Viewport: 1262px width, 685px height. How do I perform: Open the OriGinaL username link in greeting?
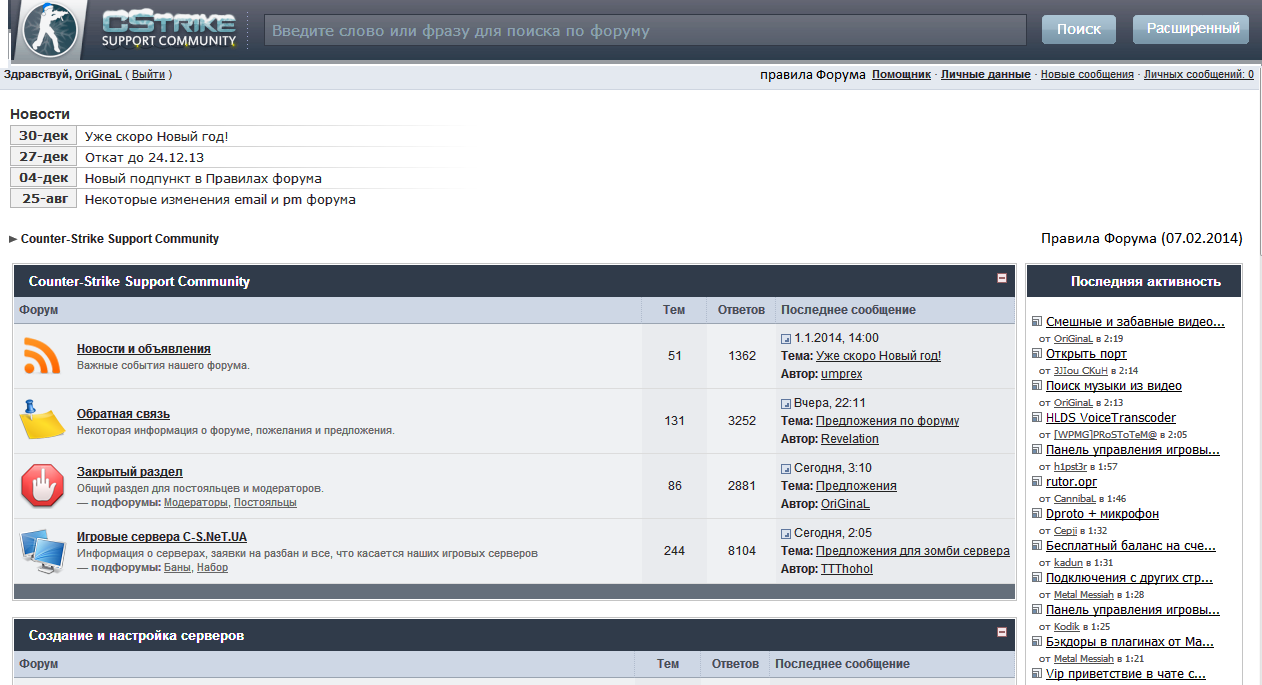(98, 74)
